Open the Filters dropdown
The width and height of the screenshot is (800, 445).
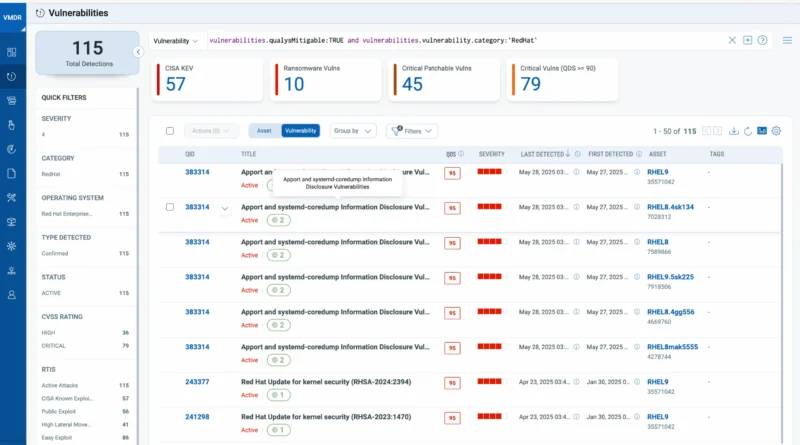pyautogui.click(x=412, y=131)
